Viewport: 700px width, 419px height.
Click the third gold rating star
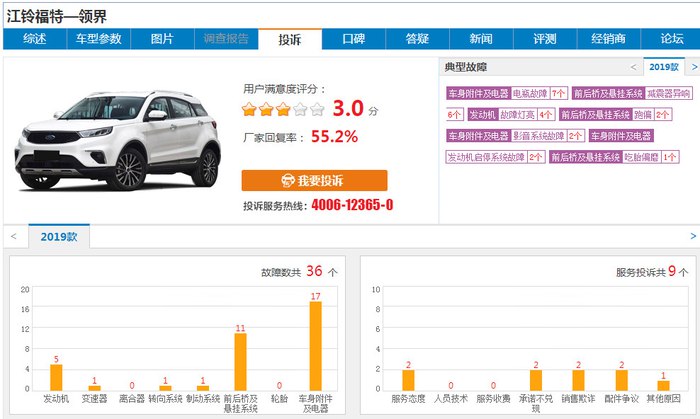[283, 109]
